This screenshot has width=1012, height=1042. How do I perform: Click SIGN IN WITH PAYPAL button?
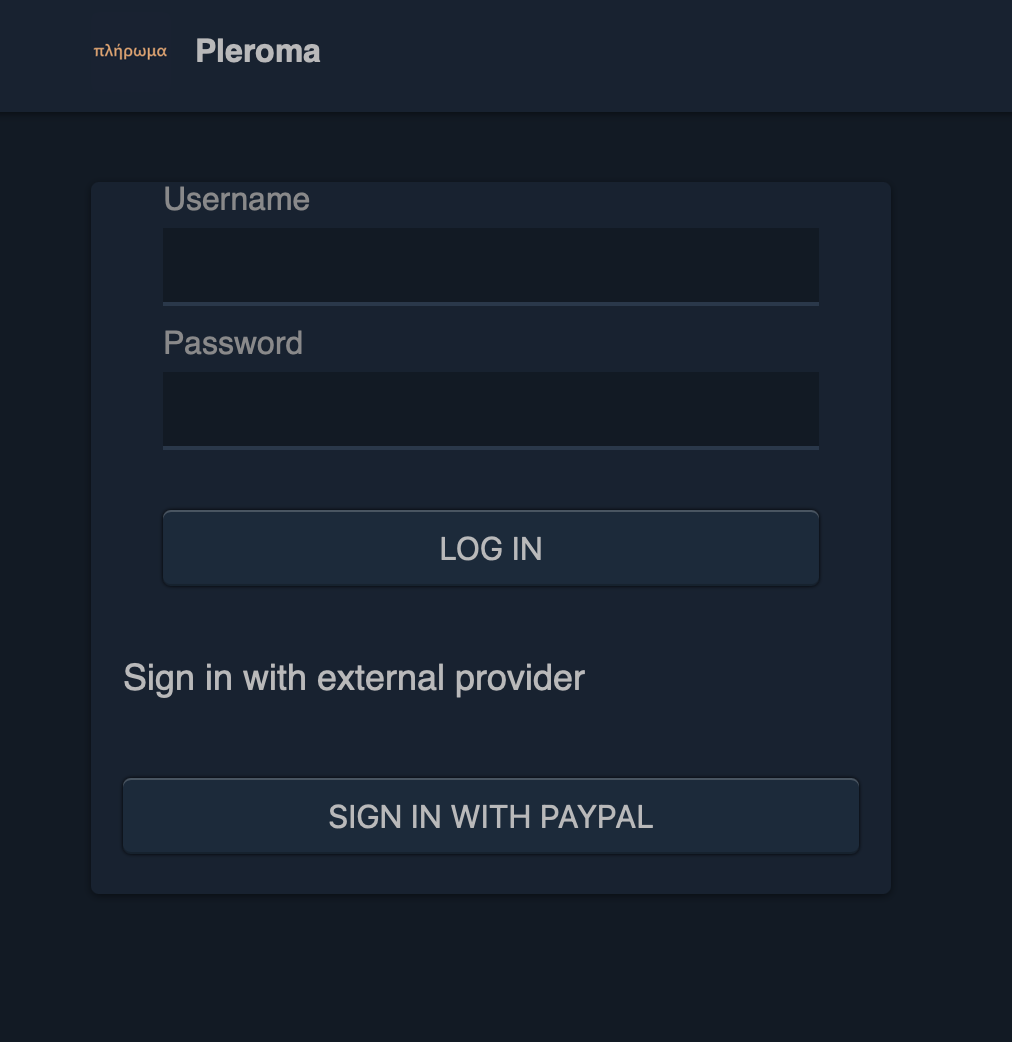[x=490, y=816]
